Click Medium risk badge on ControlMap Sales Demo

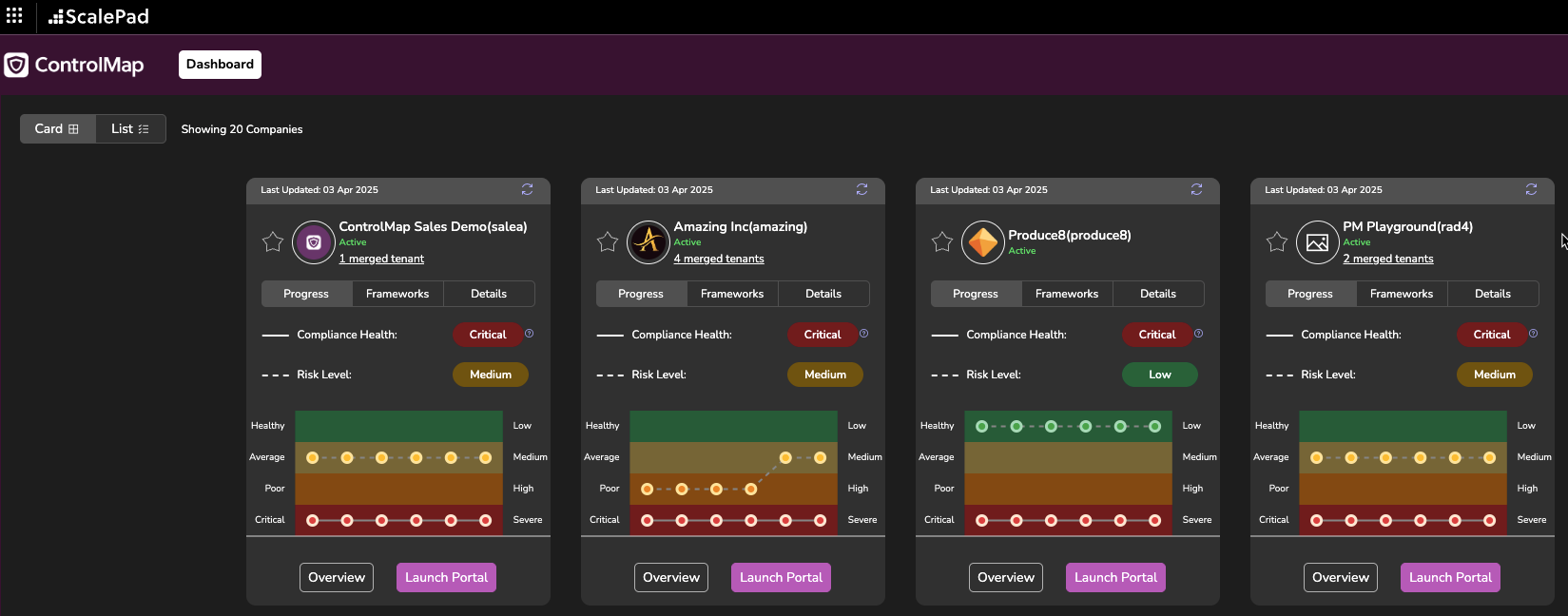pyautogui.click(x=491, y=375)
